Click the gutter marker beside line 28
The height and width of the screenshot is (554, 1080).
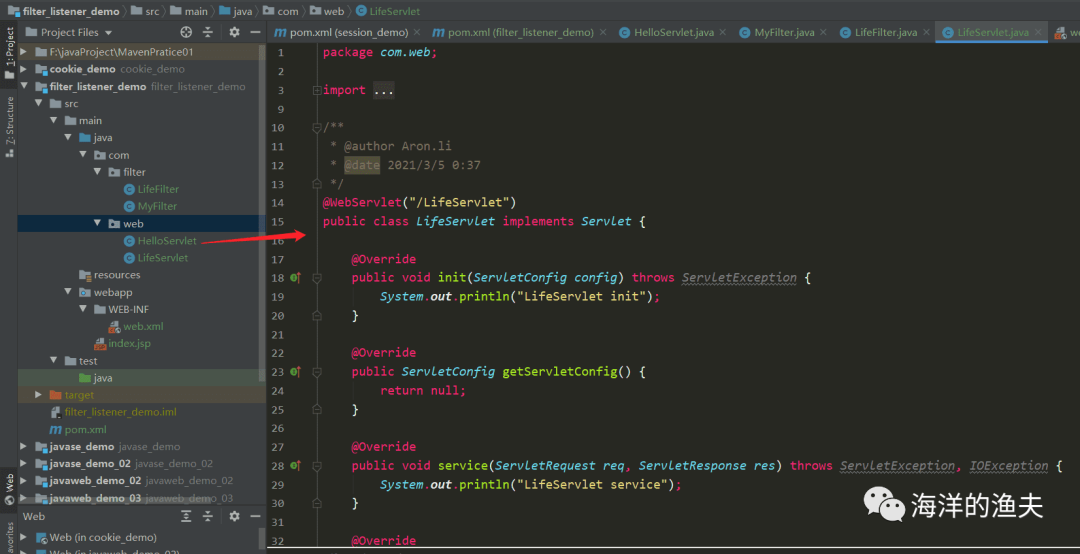click(x=295, y=466)
